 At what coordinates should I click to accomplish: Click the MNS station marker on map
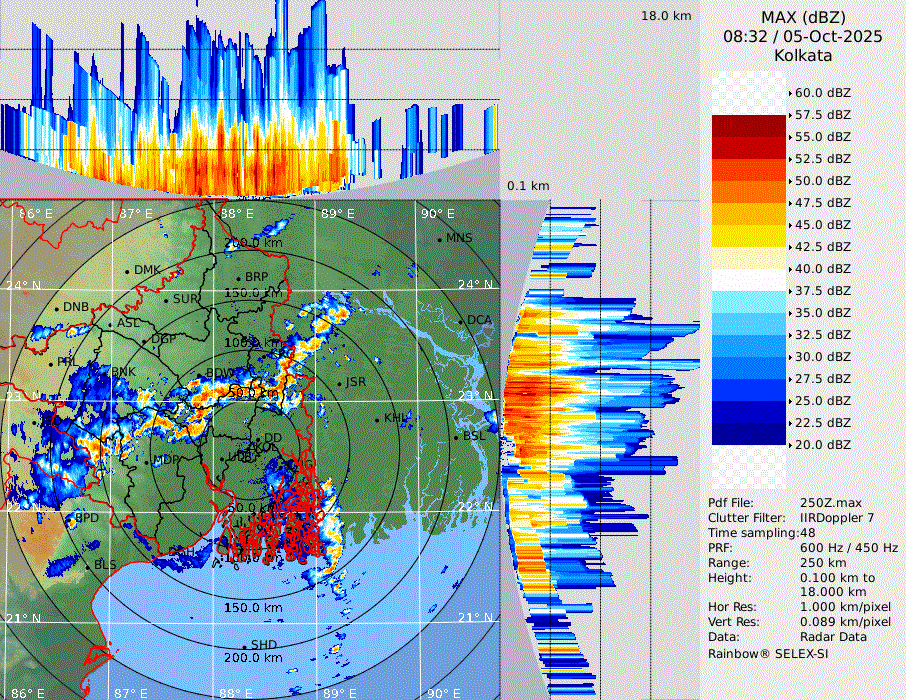[x=440, y=239]
